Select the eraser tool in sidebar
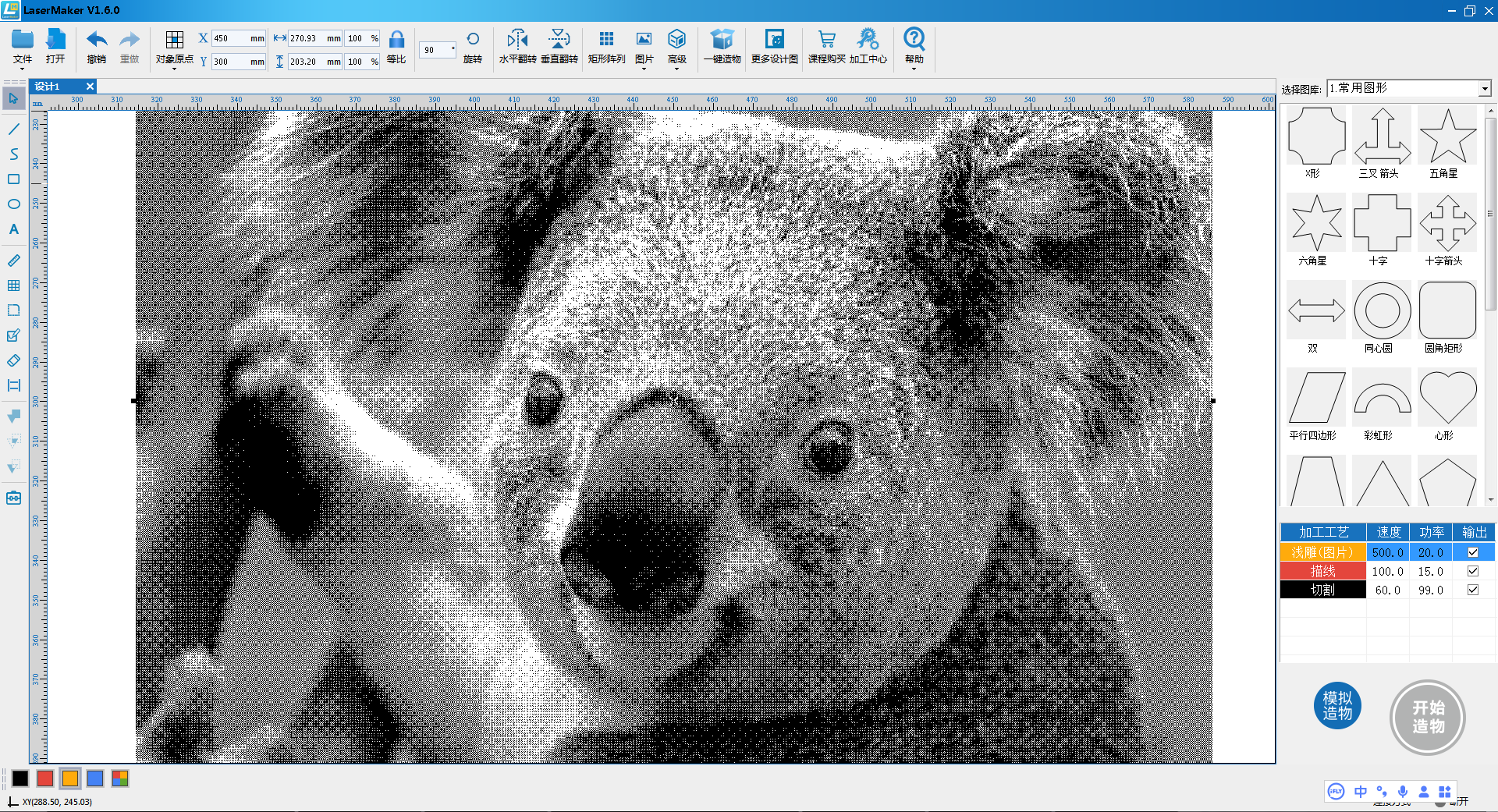The height and width of the screenshot is (812, 1498). [x=13, y=360]
